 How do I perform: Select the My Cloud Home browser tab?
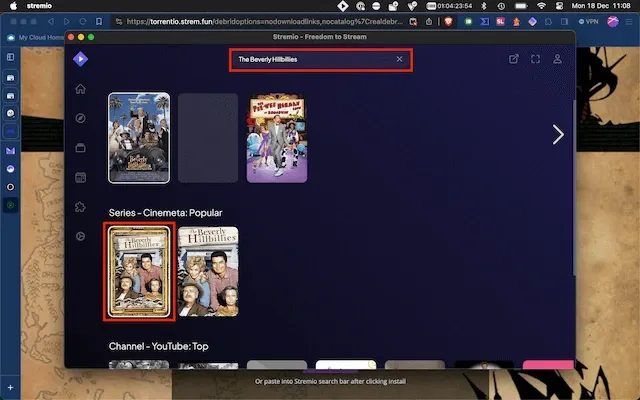click(36, 38)
